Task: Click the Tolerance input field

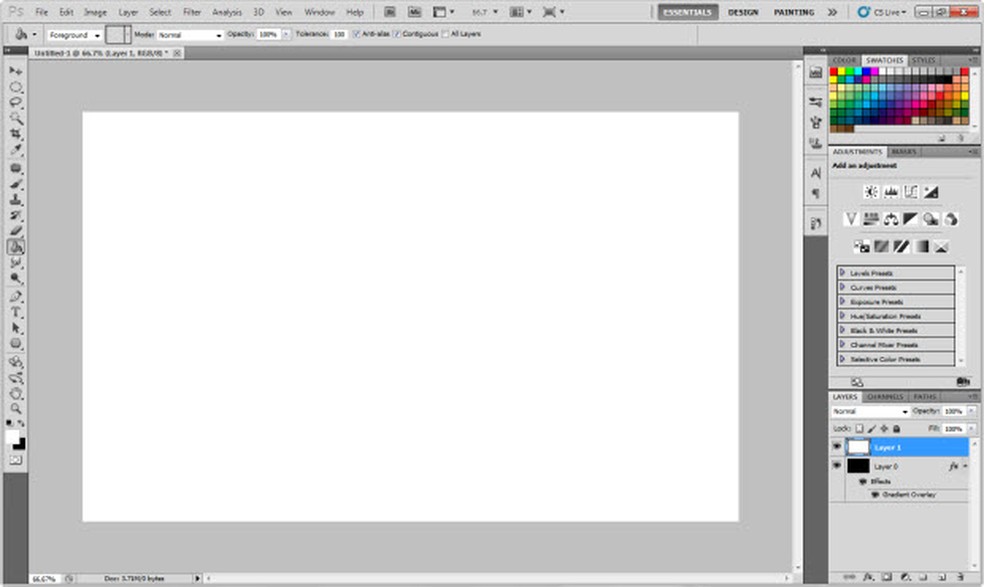Action: [339, 34]
